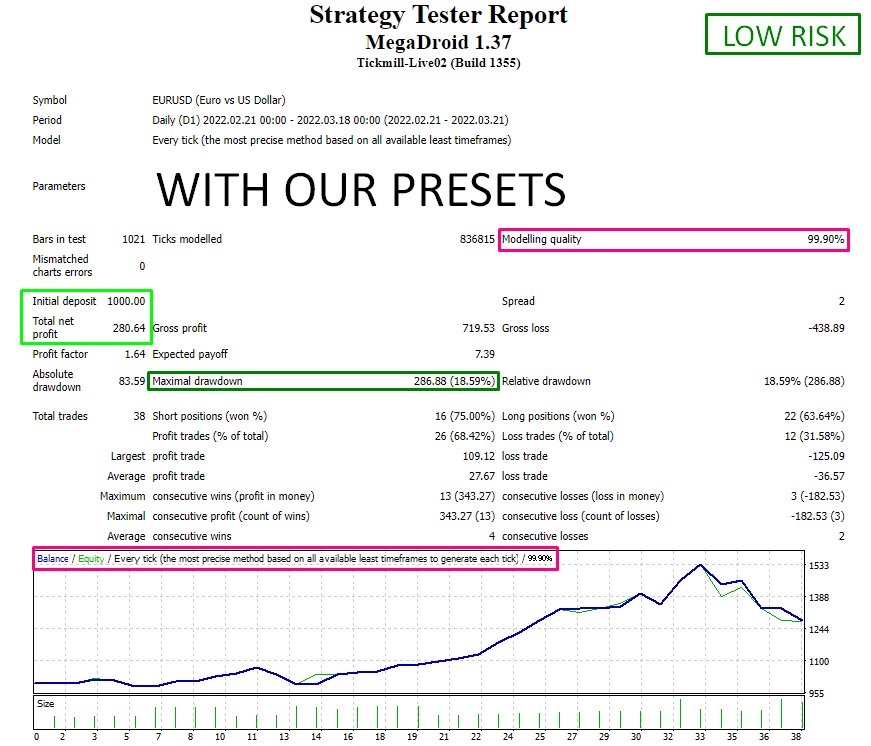The image size is (871, 746).
Task: Click the Profit trades value 26 (68.42%)
Action: coord(464,436)
